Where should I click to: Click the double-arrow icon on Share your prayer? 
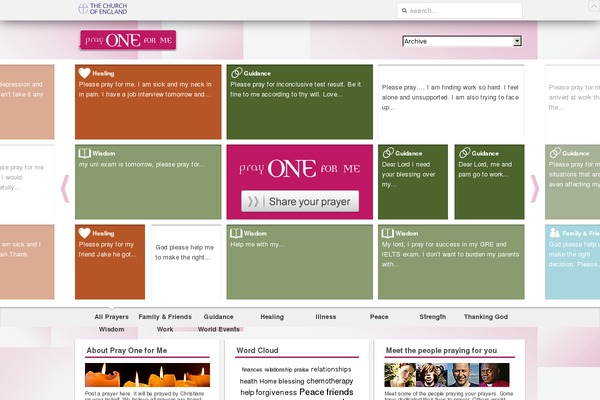tap(253, 201)
